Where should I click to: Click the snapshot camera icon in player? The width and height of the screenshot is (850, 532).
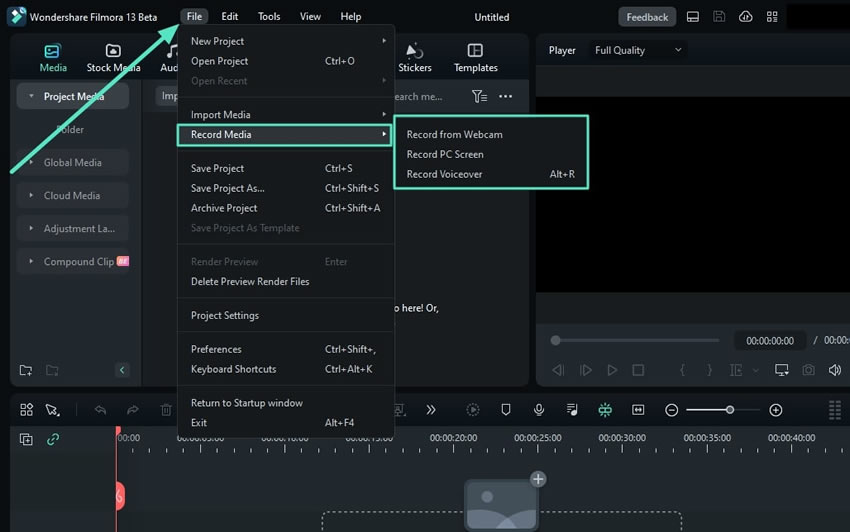tap(808, 370)
